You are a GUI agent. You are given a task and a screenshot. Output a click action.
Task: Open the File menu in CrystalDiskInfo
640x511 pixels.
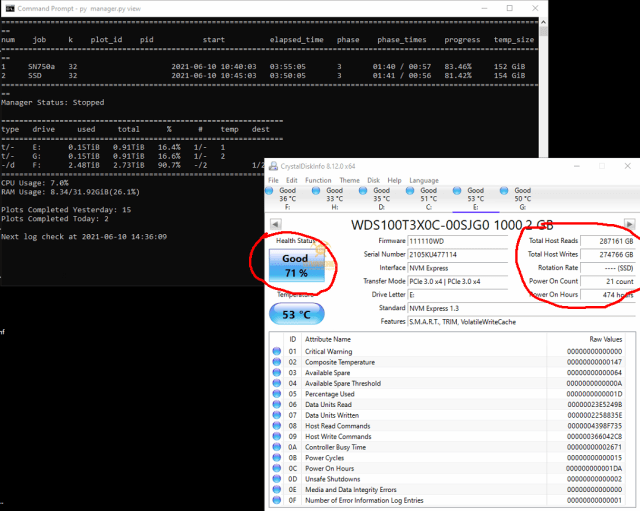(x=273, y=180)
